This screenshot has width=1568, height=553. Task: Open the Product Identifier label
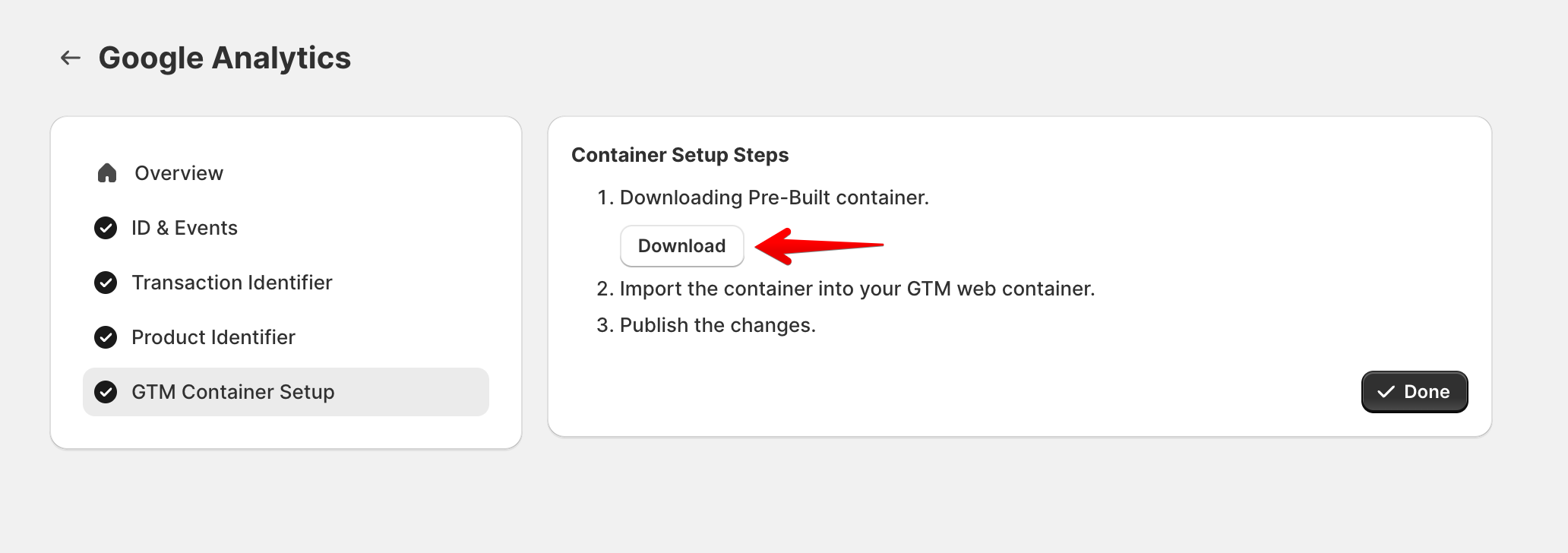tap(213, 337)
